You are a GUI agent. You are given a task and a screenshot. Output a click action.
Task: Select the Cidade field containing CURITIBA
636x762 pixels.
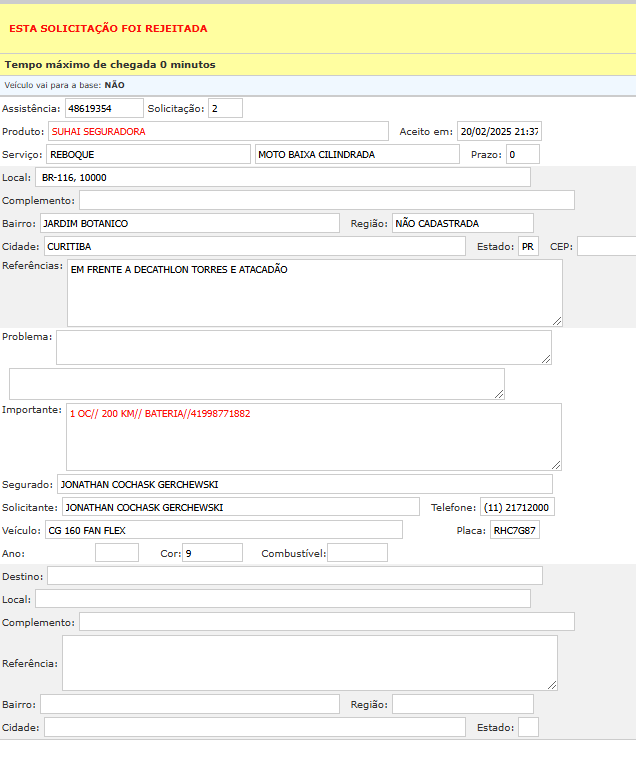click(x=254, y=246)
